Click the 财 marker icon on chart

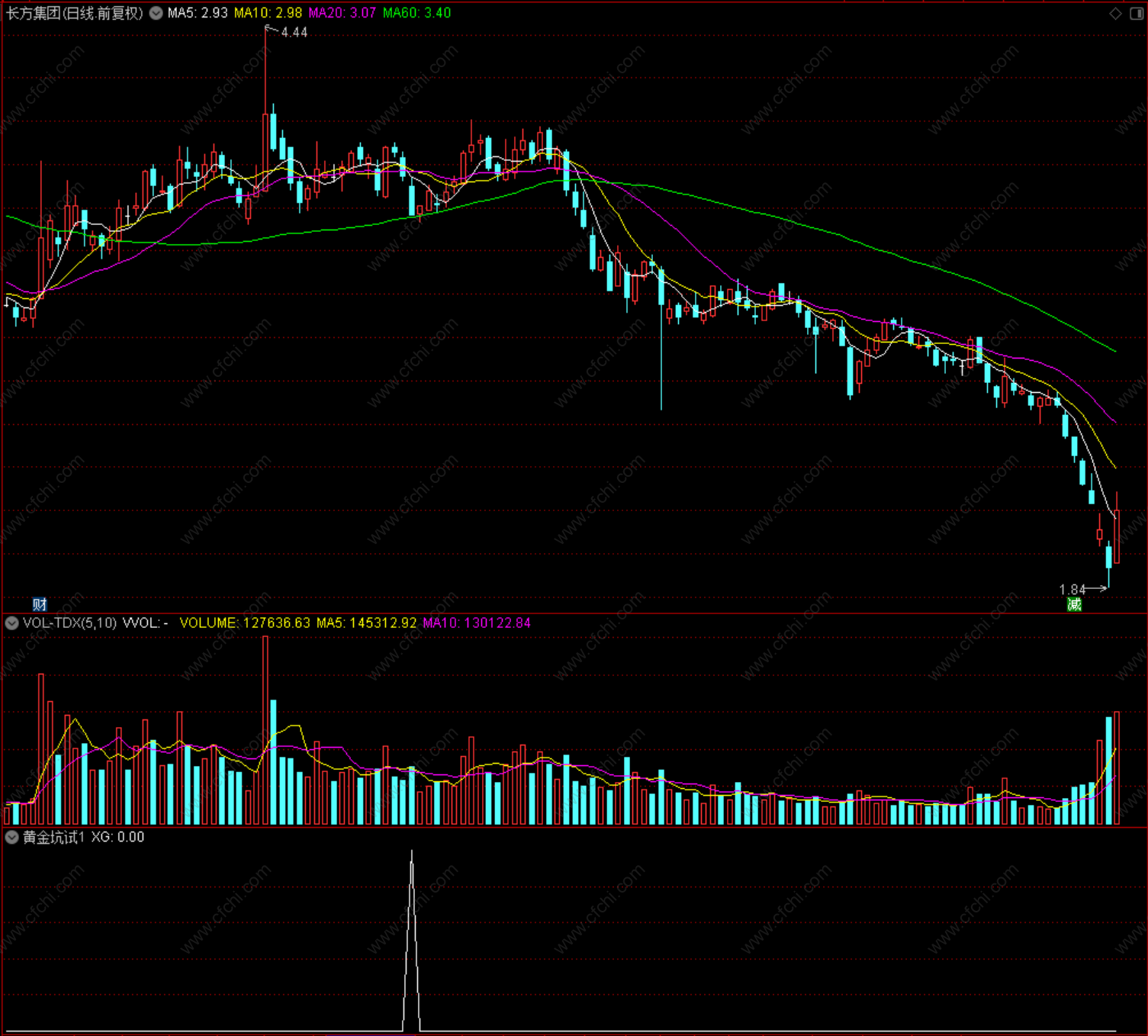40,604
